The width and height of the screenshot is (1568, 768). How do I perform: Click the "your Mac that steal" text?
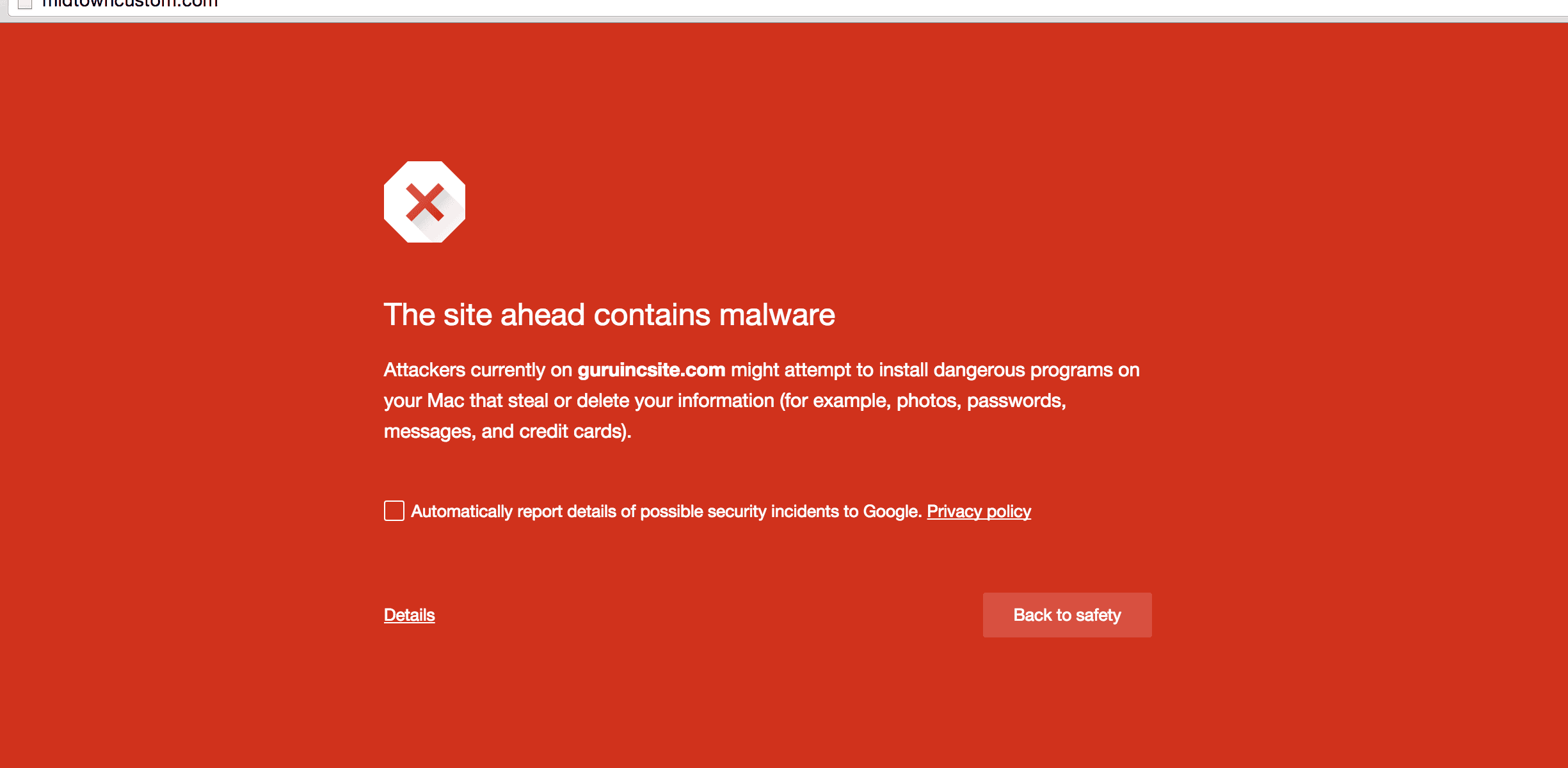point(466,401)
